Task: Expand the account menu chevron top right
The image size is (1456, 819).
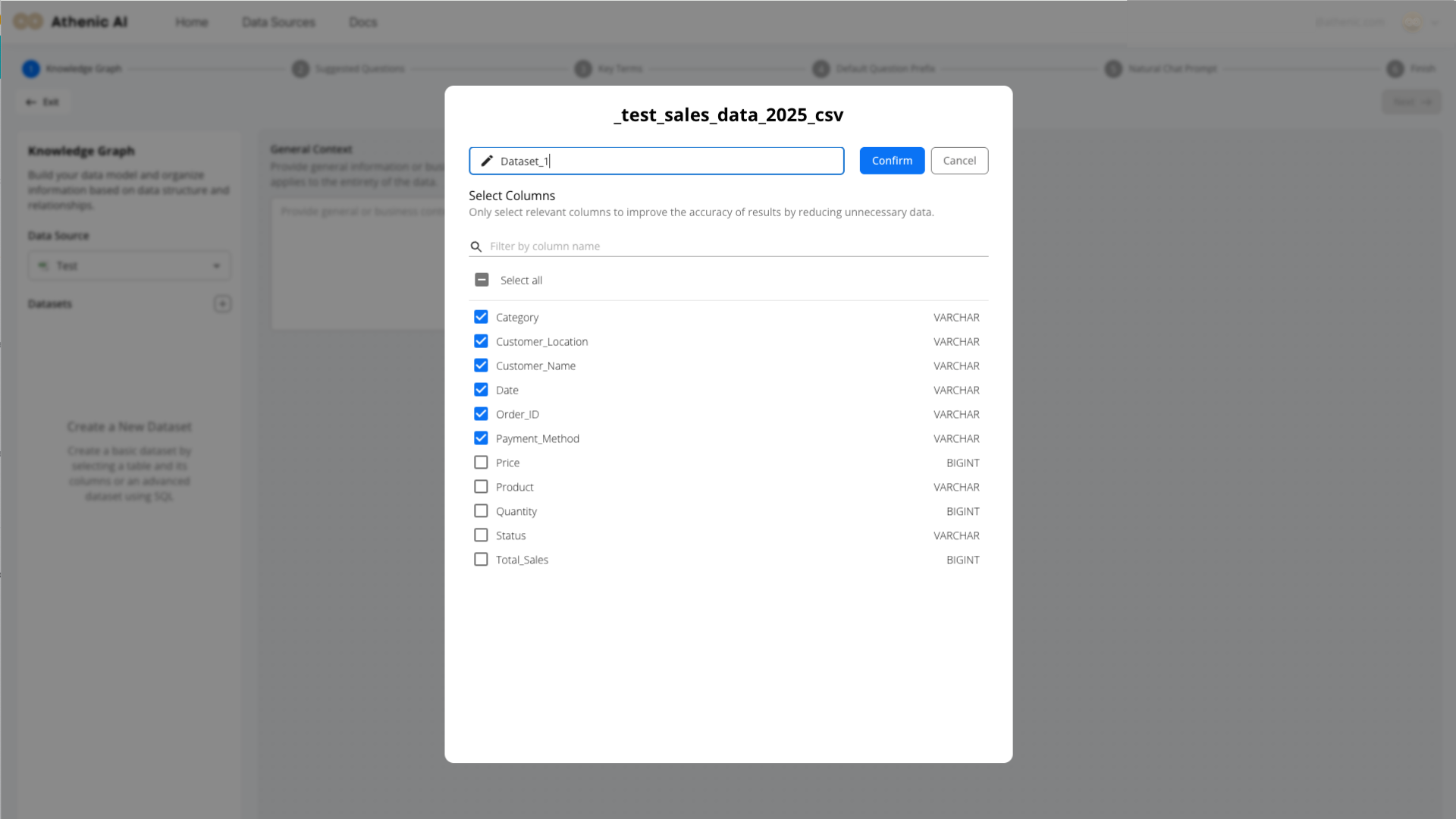Action: pos(1434,23)
